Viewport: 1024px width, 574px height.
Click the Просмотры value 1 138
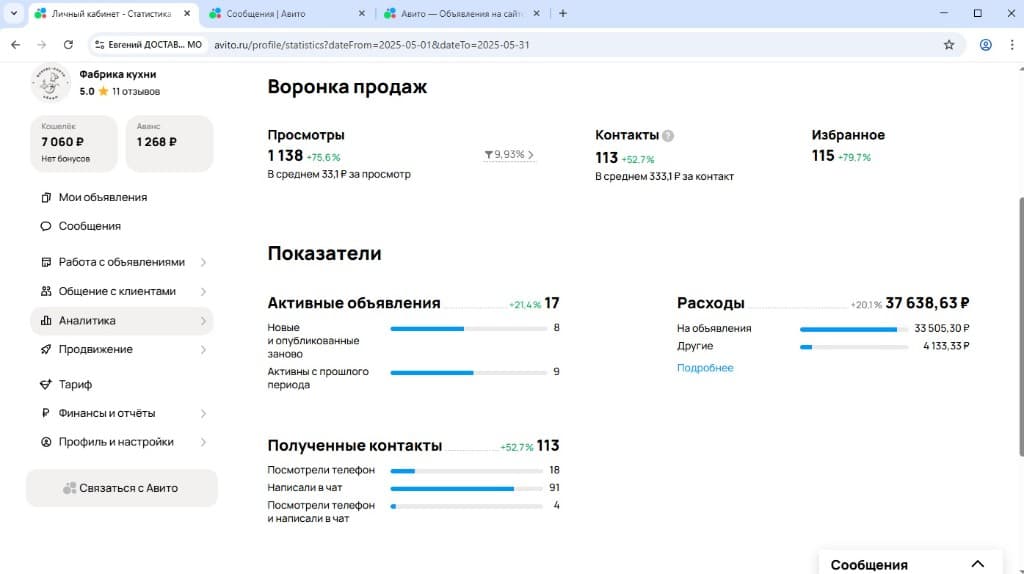click(x=285, y=155)
